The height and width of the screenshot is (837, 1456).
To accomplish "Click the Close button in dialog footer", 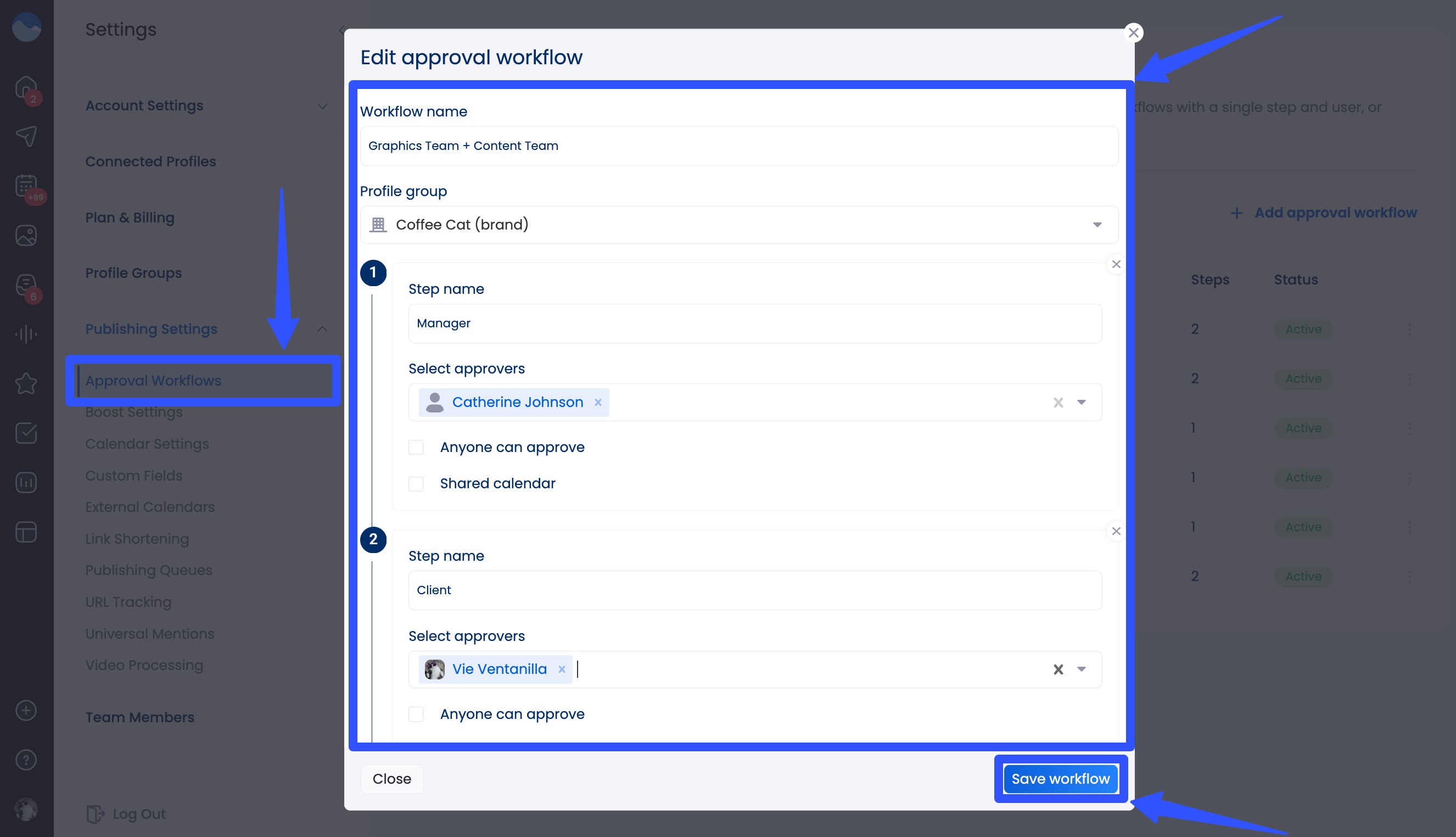I will coord(392,778).
